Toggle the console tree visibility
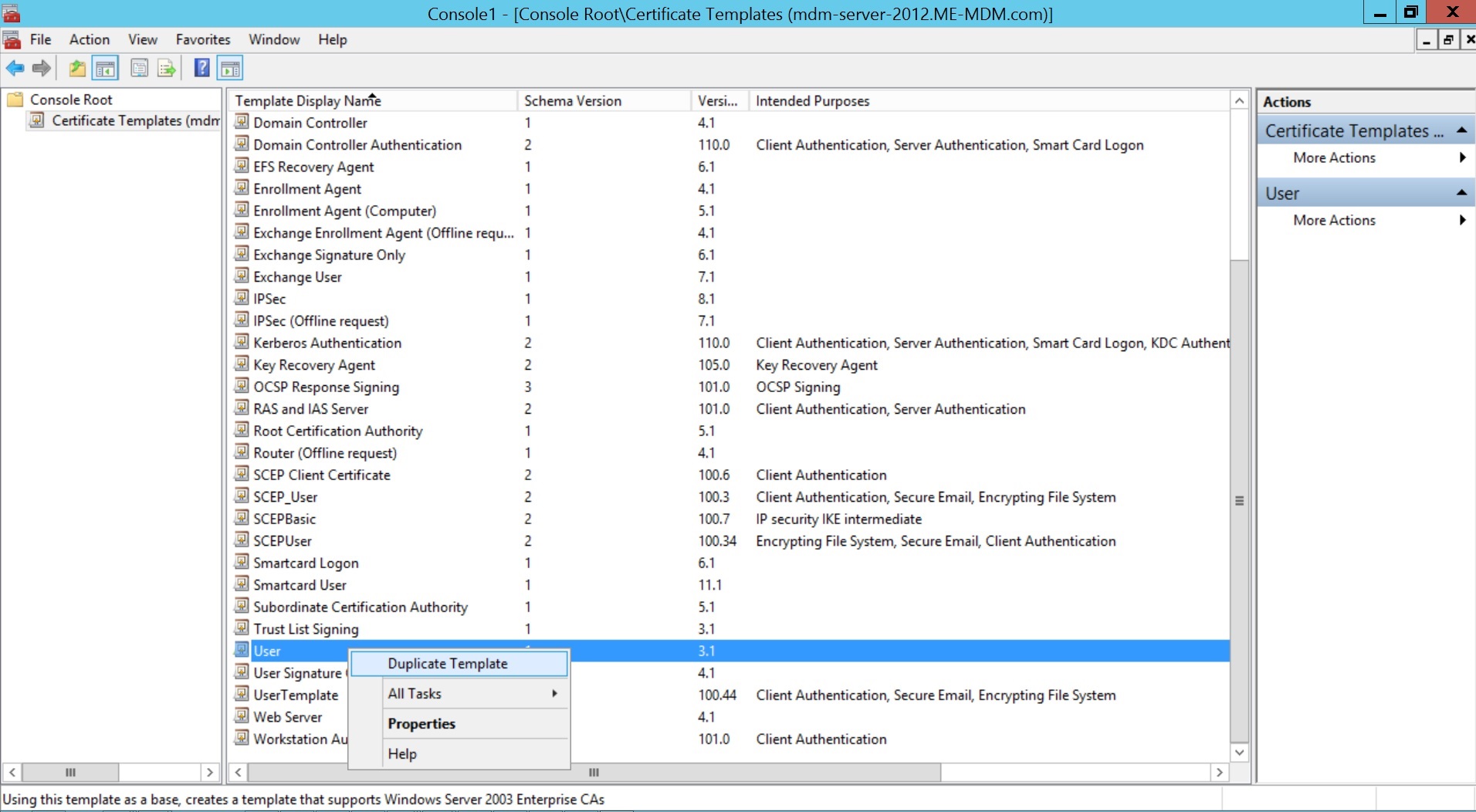1476x812 pixels. click(x=106, y=68)
